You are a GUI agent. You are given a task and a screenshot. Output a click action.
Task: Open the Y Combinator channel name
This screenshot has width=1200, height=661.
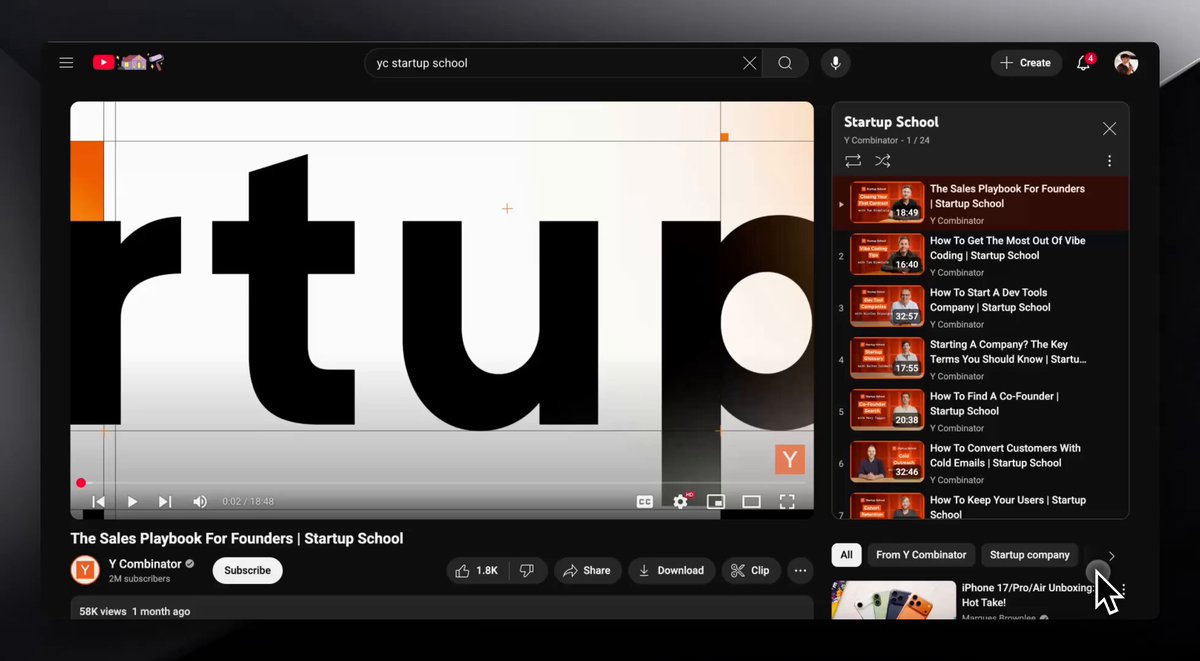[x=145, y=564]
